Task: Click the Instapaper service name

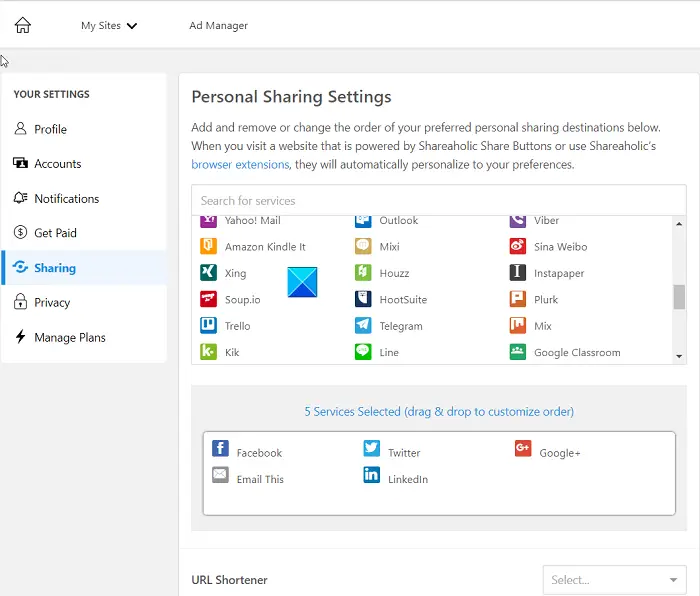Action: tap(559, 273)
